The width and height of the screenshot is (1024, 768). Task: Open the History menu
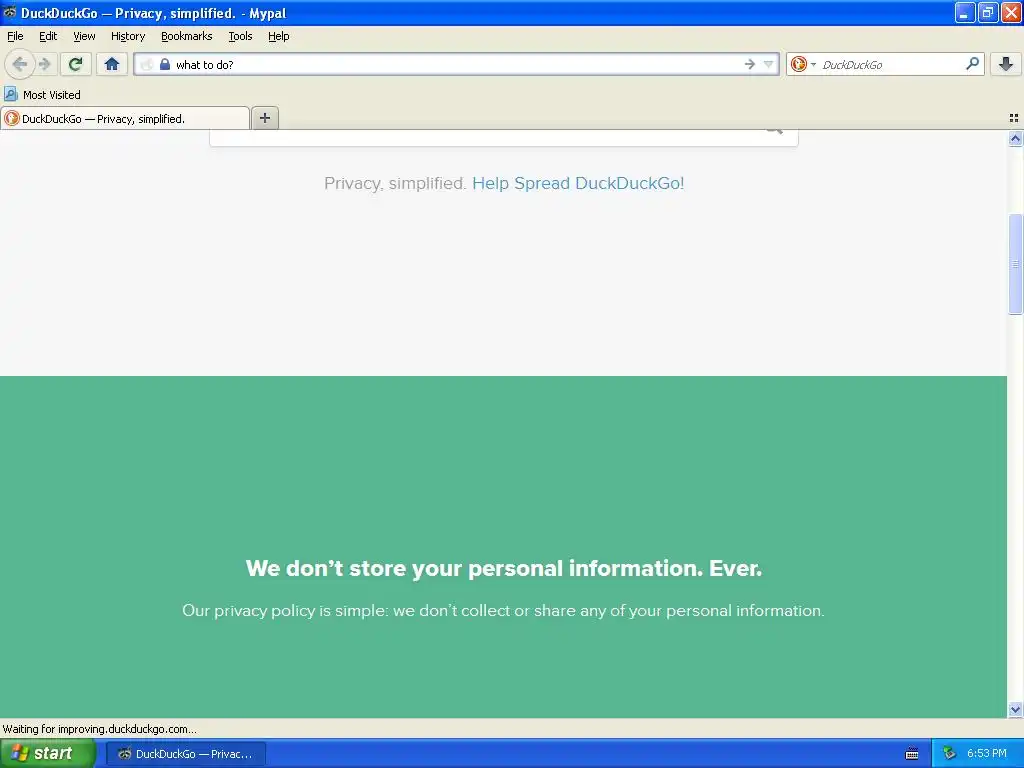click(128, 36)
